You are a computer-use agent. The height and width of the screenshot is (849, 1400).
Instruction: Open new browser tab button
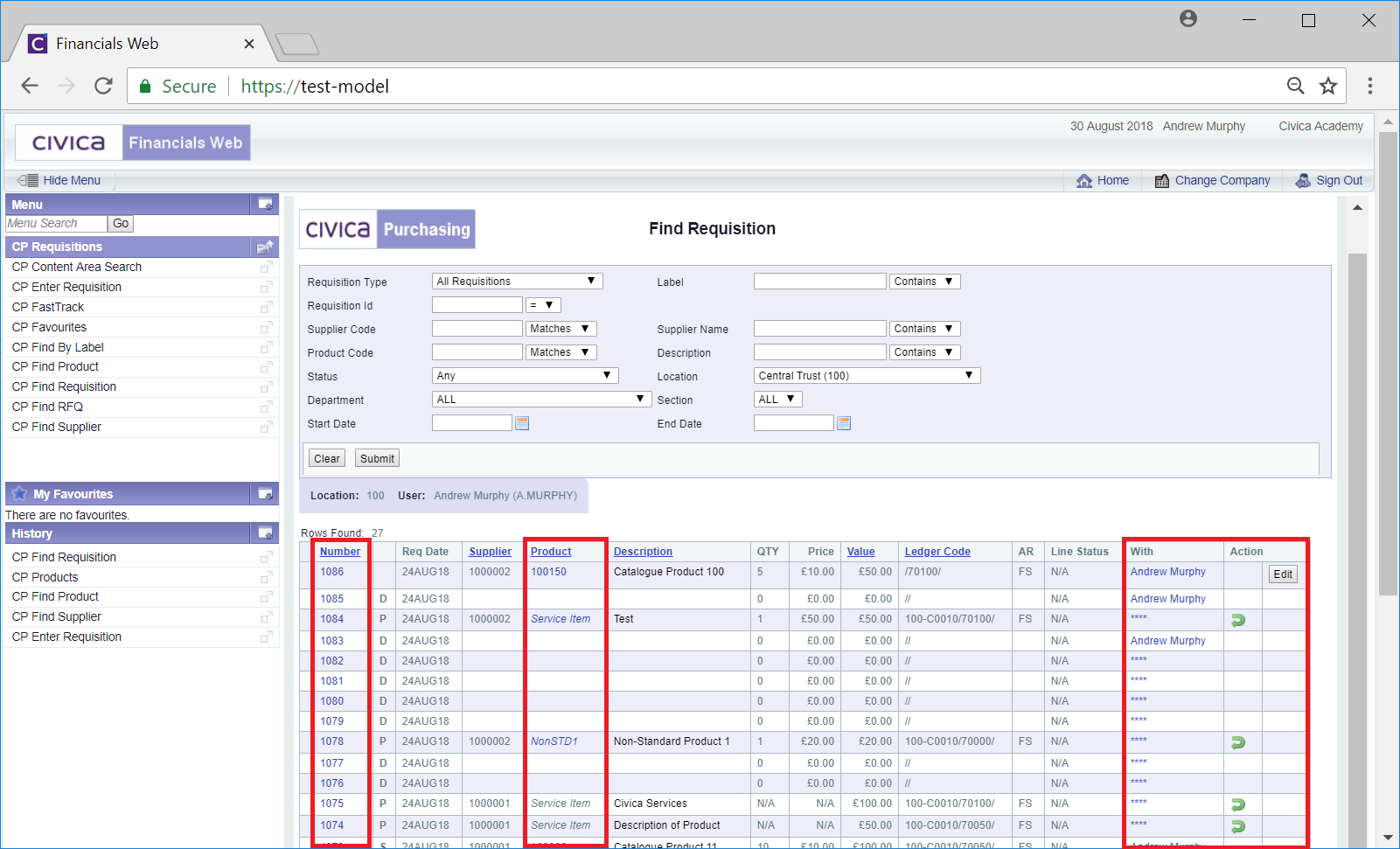tap(296, 44)
